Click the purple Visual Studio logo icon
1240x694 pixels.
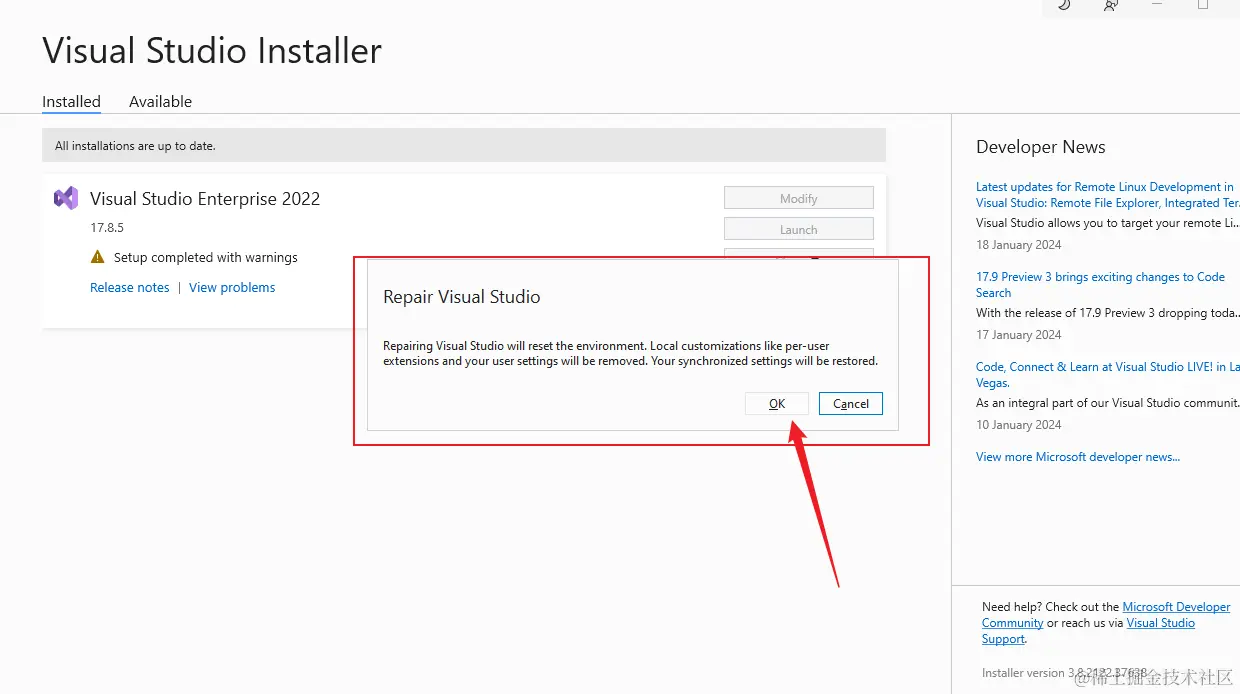click(x=66, y=198)
